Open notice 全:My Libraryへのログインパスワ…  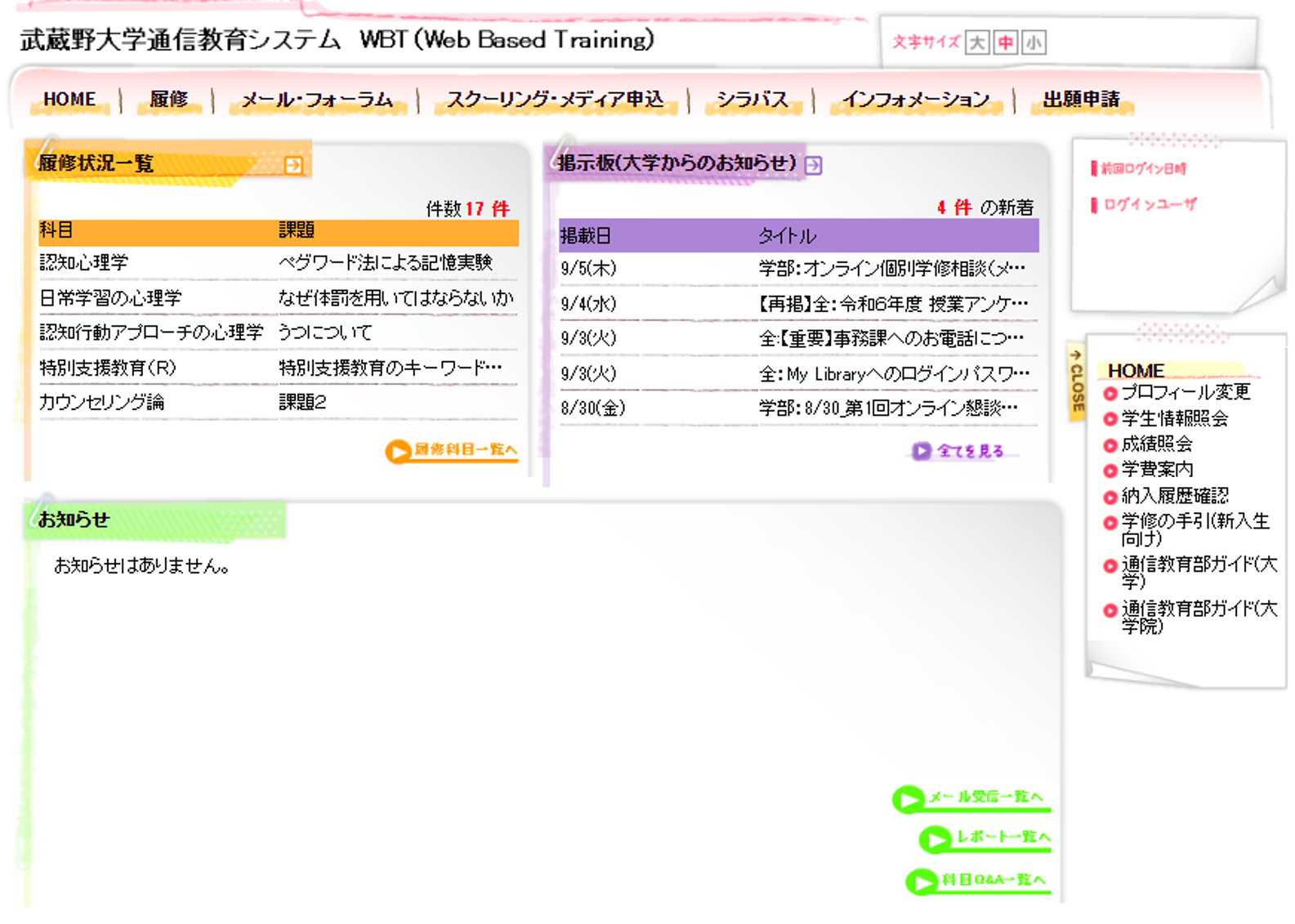(895, 374)
